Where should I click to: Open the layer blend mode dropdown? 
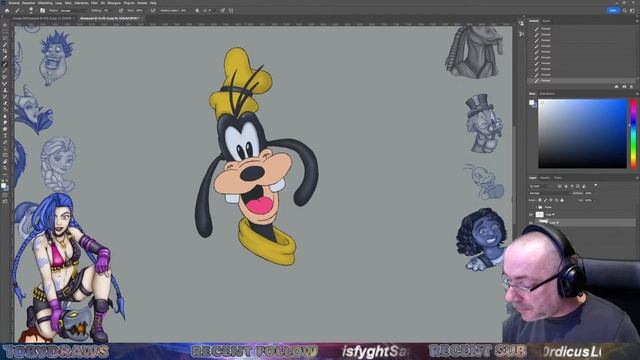[548, 193]
